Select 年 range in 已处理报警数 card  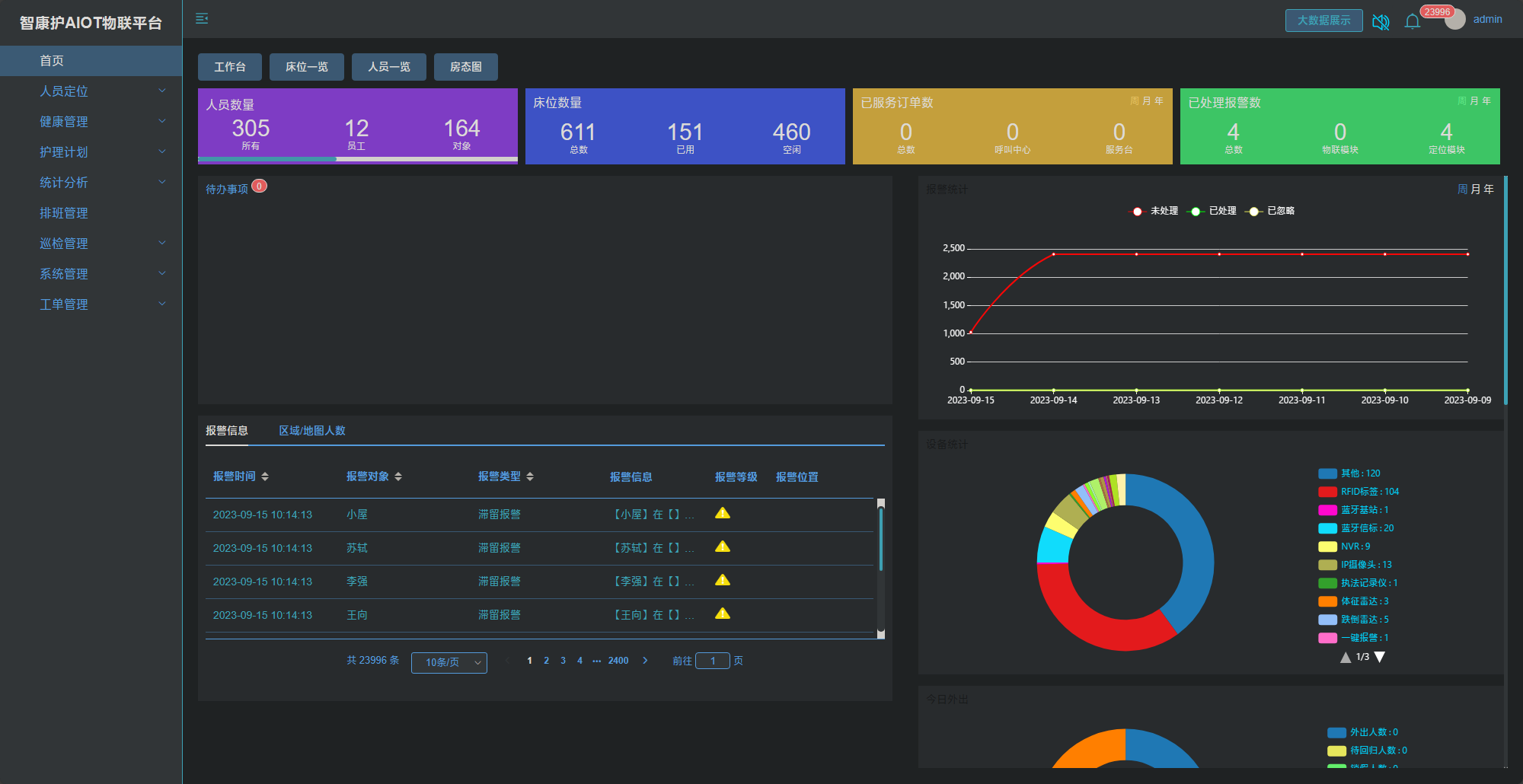[1486, 101]
